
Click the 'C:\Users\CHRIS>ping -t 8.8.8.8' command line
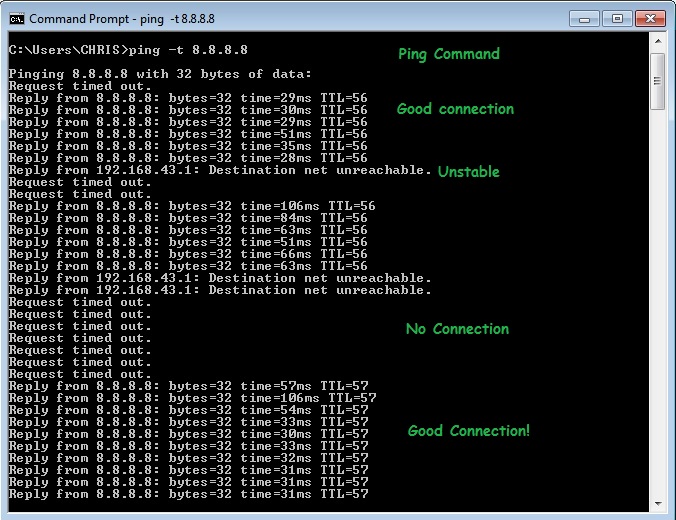coord(128,50)
